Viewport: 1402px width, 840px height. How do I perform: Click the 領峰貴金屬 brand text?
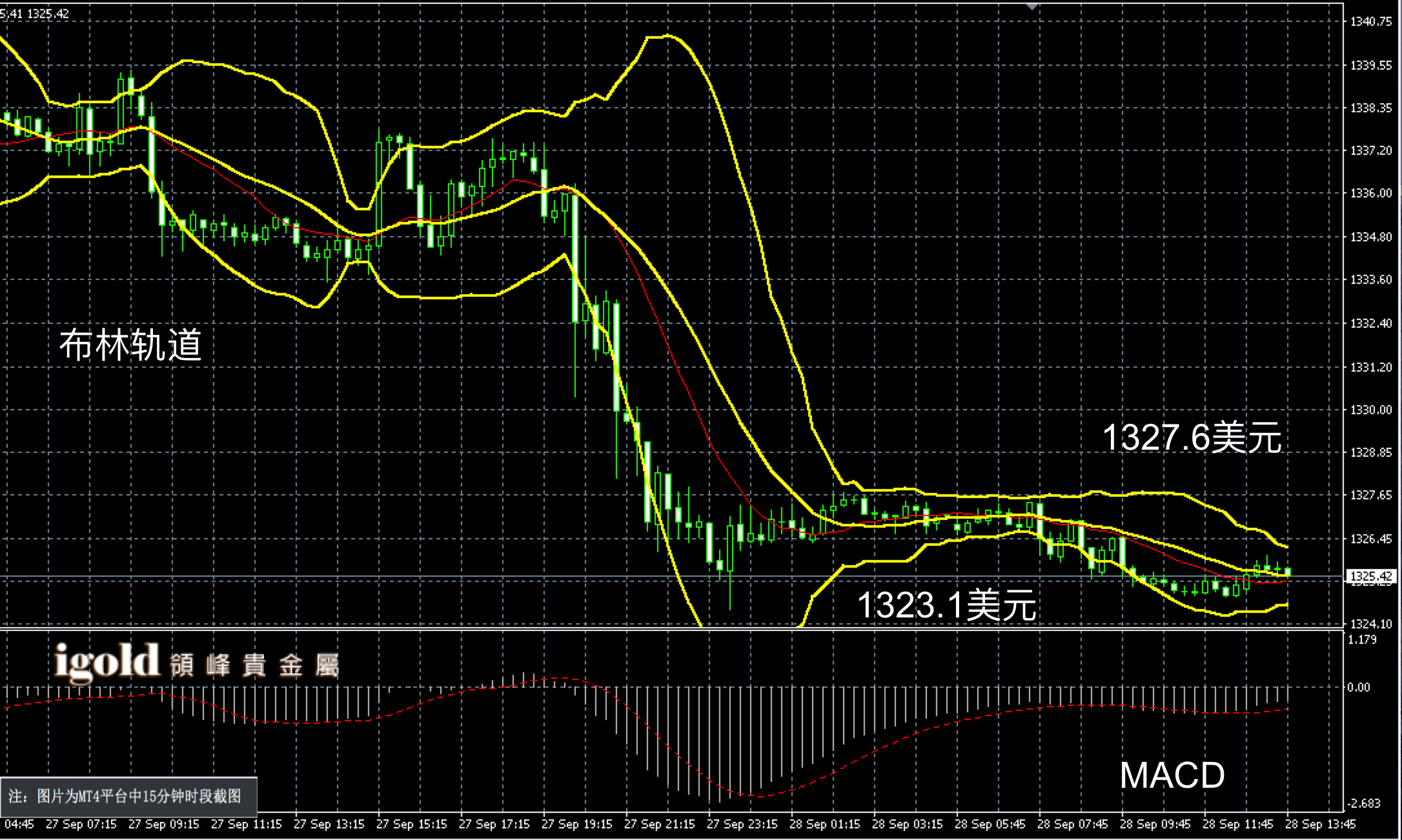pos(254,665)
